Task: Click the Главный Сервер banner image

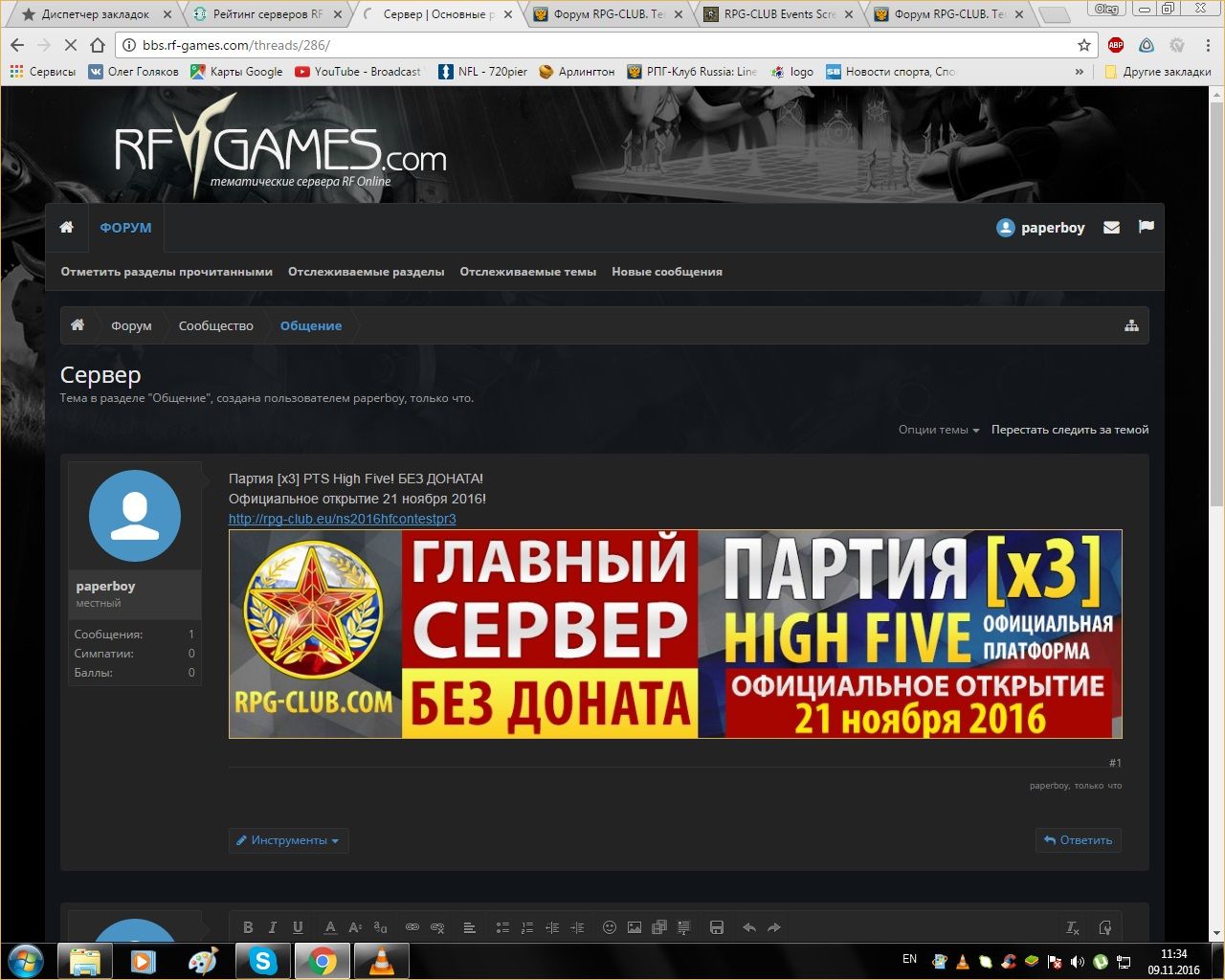Action: tap(676, 634)
